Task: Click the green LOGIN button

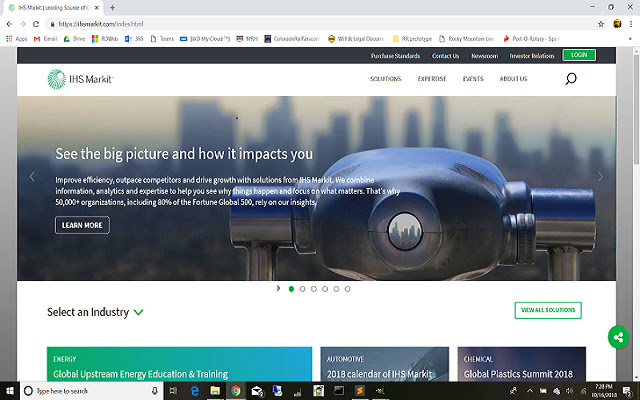Action: coord(579,55)
